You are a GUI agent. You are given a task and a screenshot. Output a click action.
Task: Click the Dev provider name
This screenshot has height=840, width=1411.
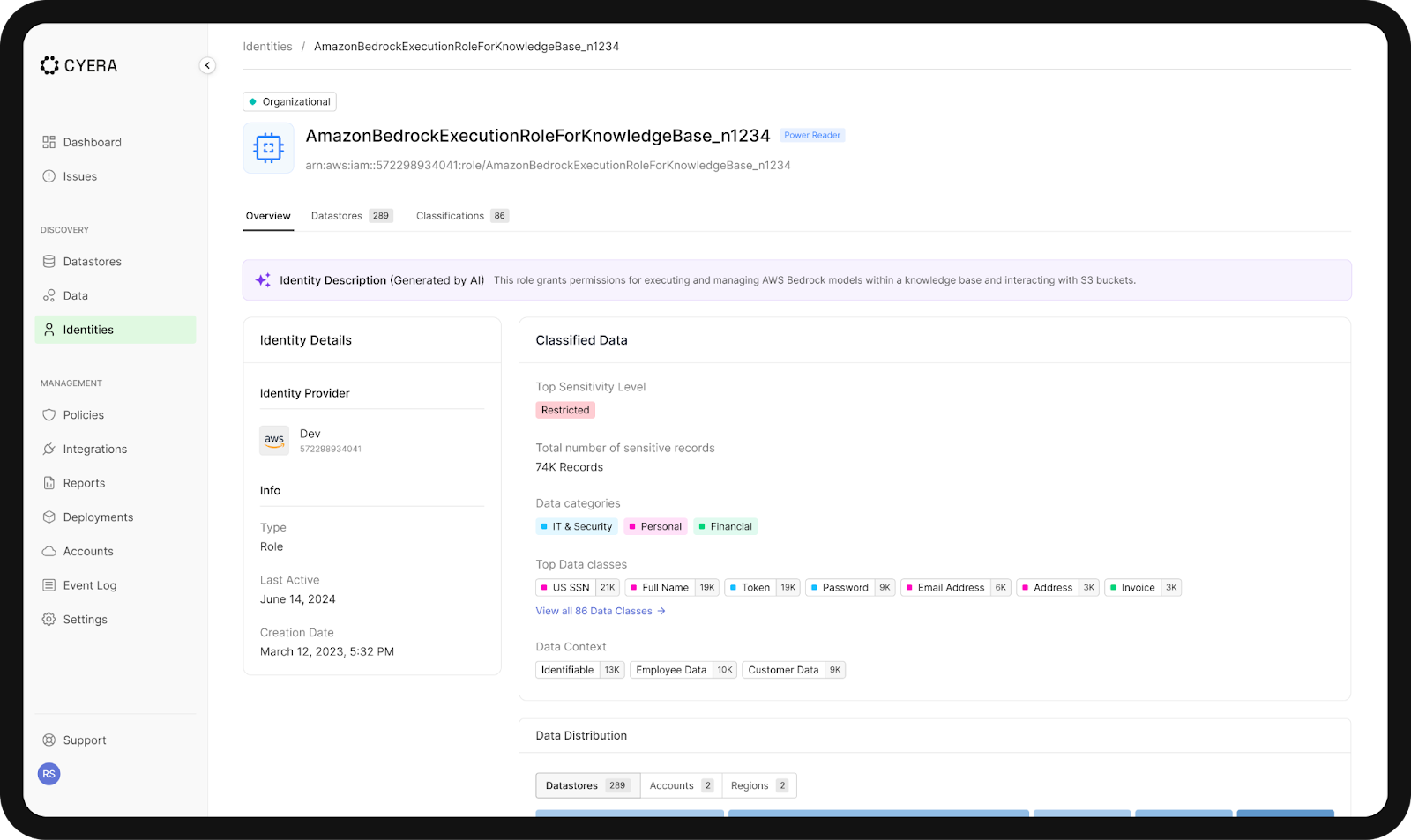click(x=310, y=434)
